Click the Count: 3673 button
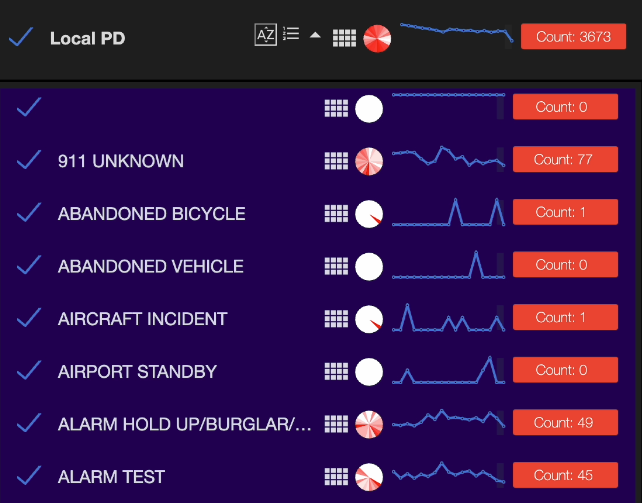 (573, 36)
